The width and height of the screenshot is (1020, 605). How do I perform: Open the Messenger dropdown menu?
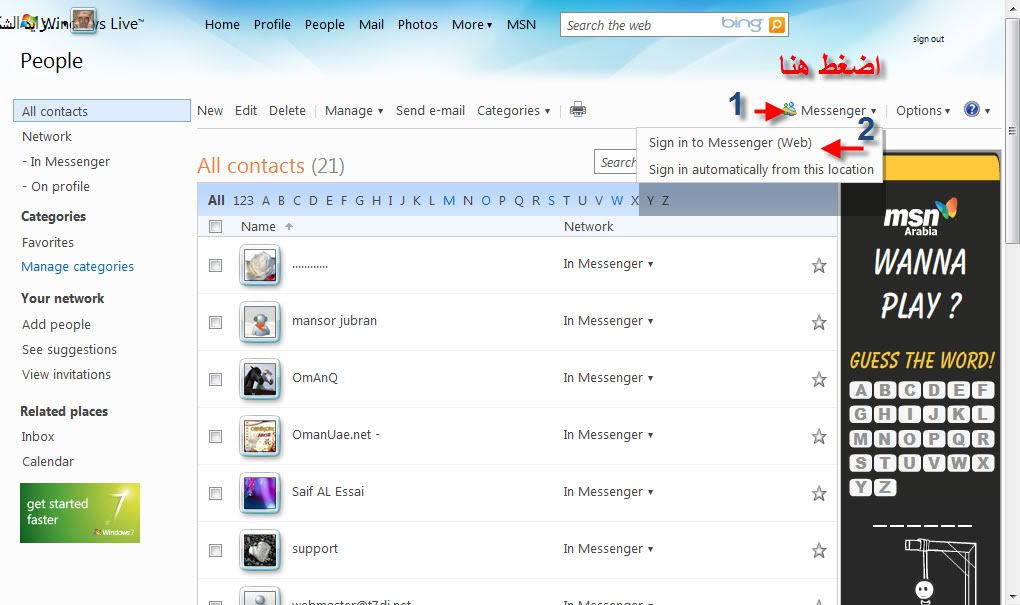pos(839,111)
